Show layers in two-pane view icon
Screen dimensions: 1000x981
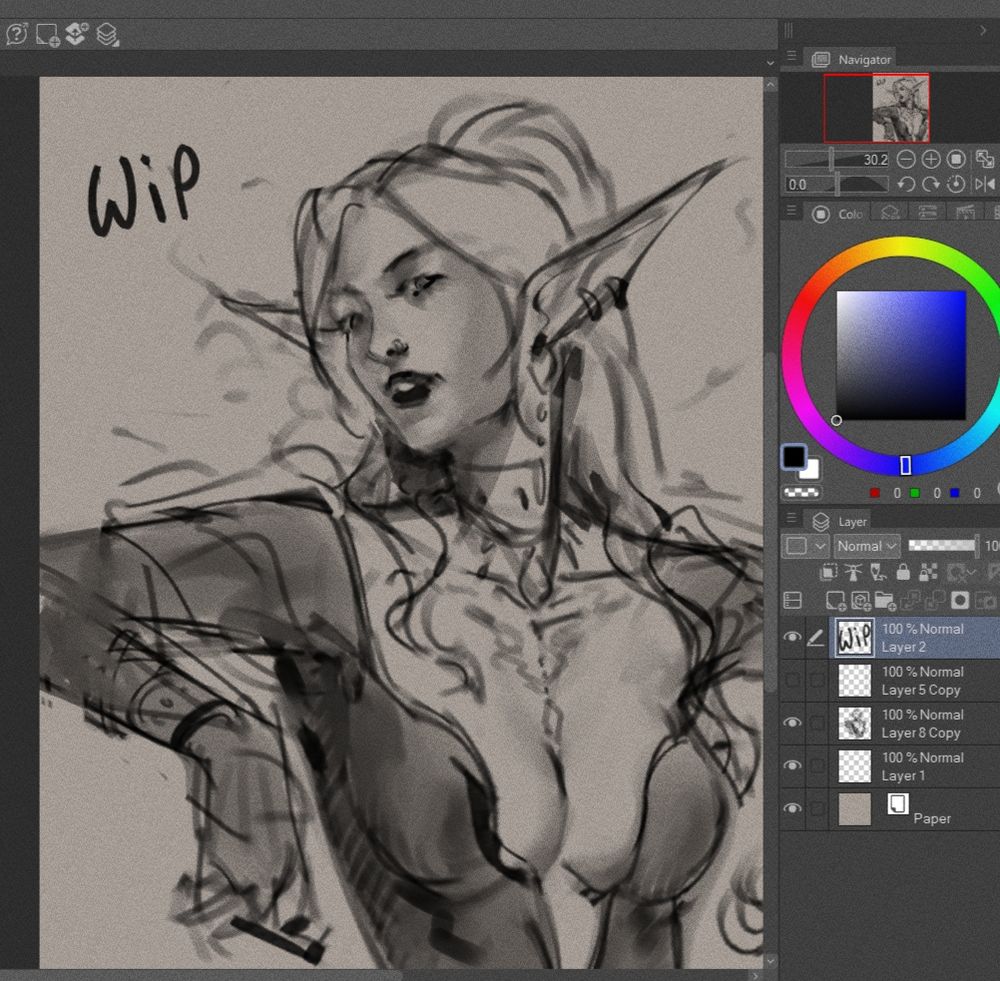pyautogui.click(x=792, y=600)
